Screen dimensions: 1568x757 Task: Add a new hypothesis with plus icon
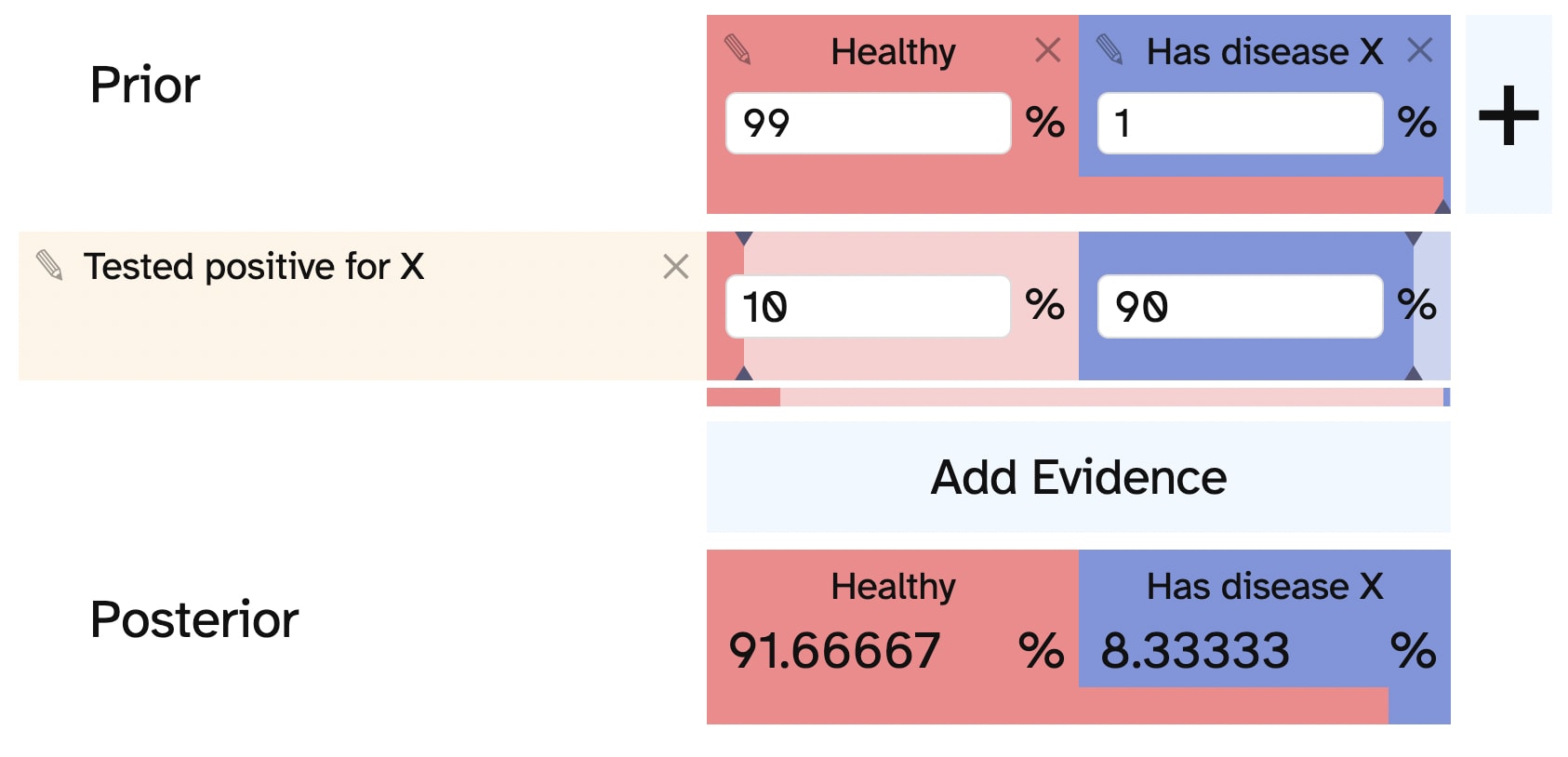pos(1508,114)
